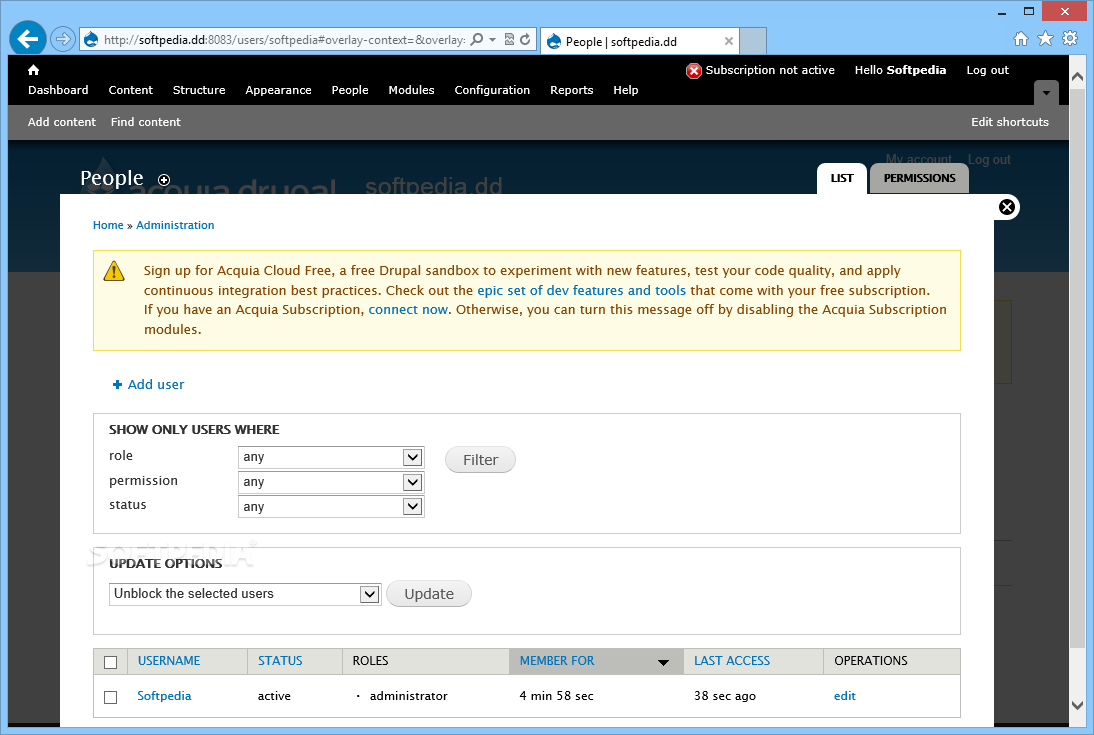The image size is (1094, 735).
Task: Open the status filter dropdown
Action: tap(331, 507)
